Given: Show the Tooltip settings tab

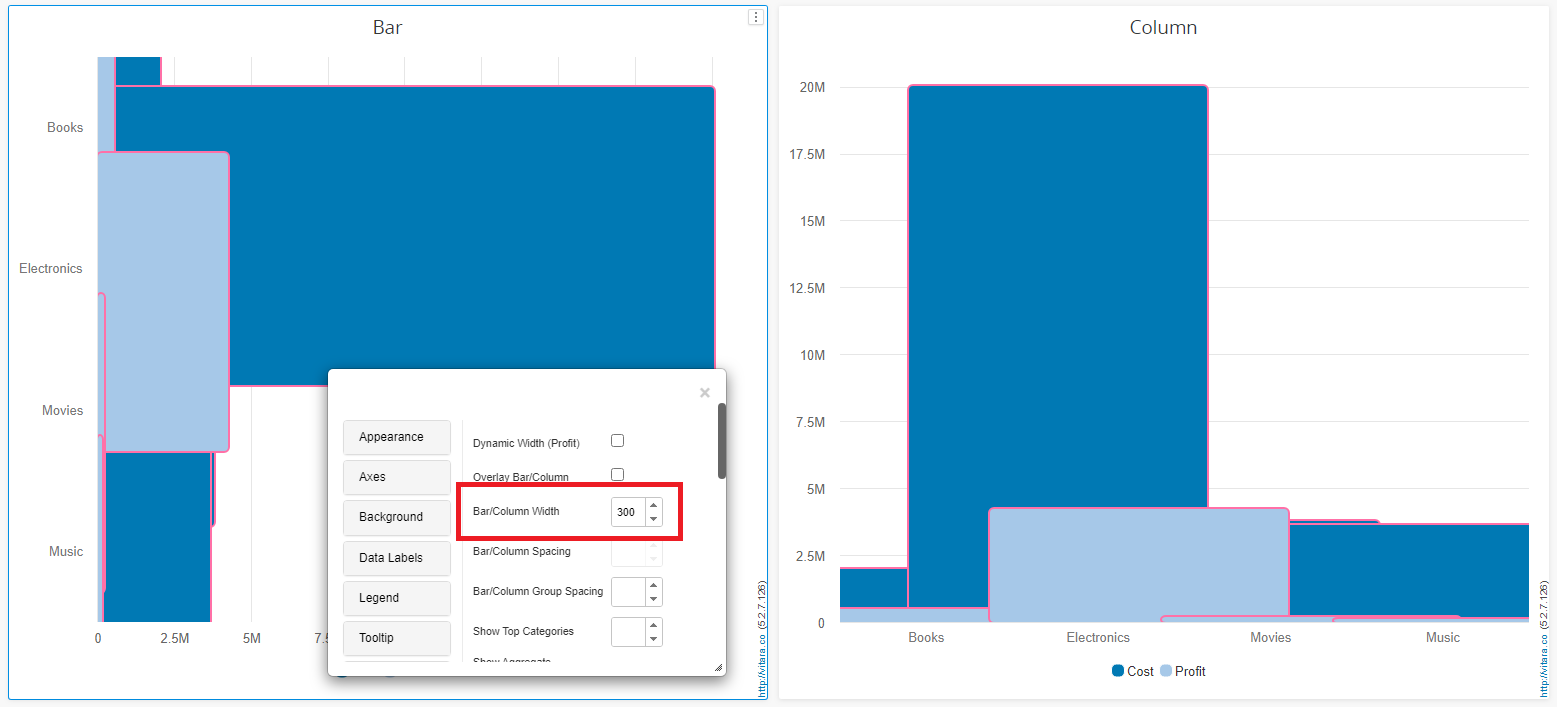Looking at the screenshot, I should pyautogui.click(x=396, y=638).
